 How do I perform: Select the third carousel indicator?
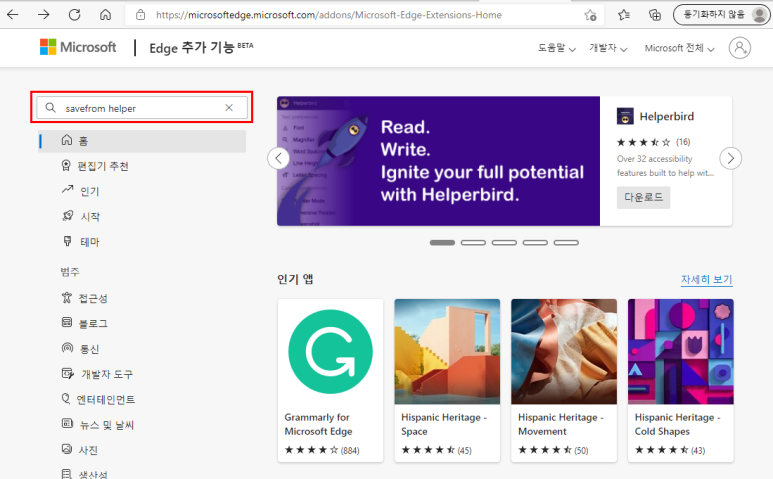pos(504,242)
